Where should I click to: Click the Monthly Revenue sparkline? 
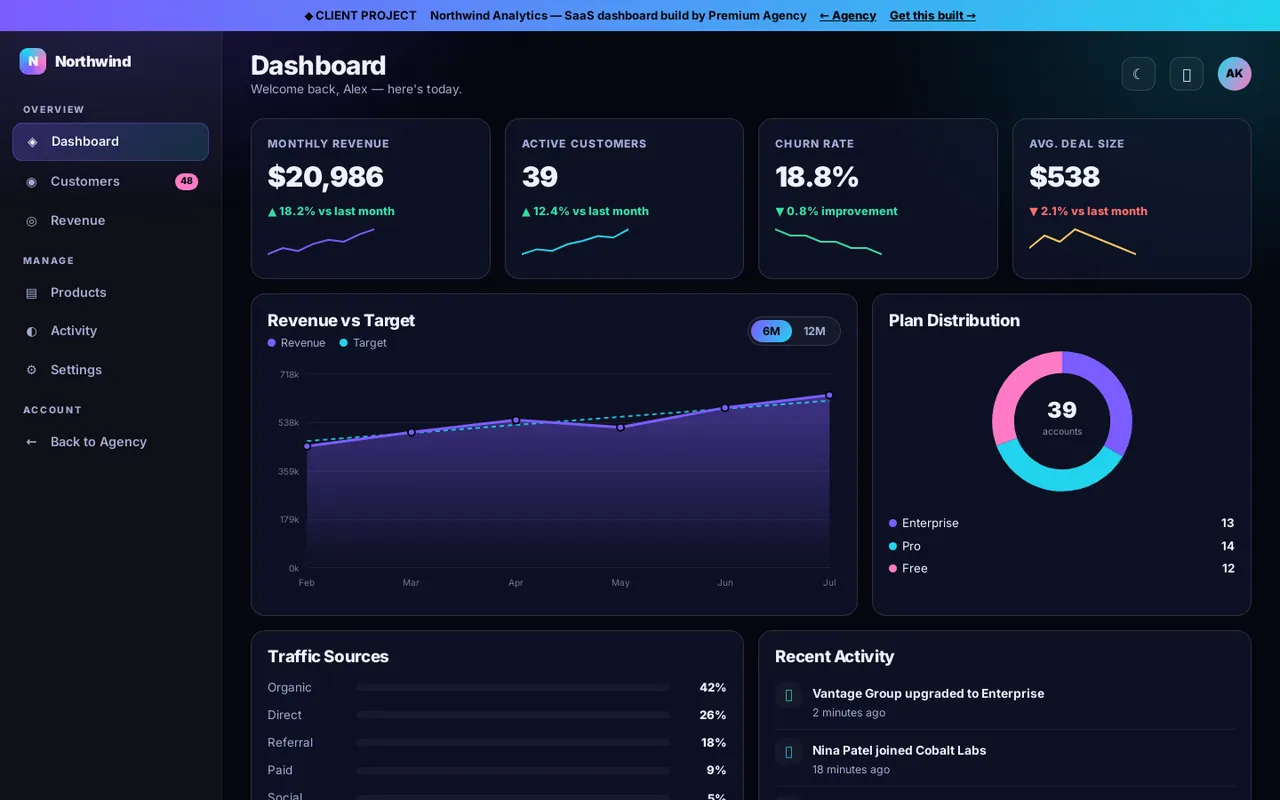point(321,242)
